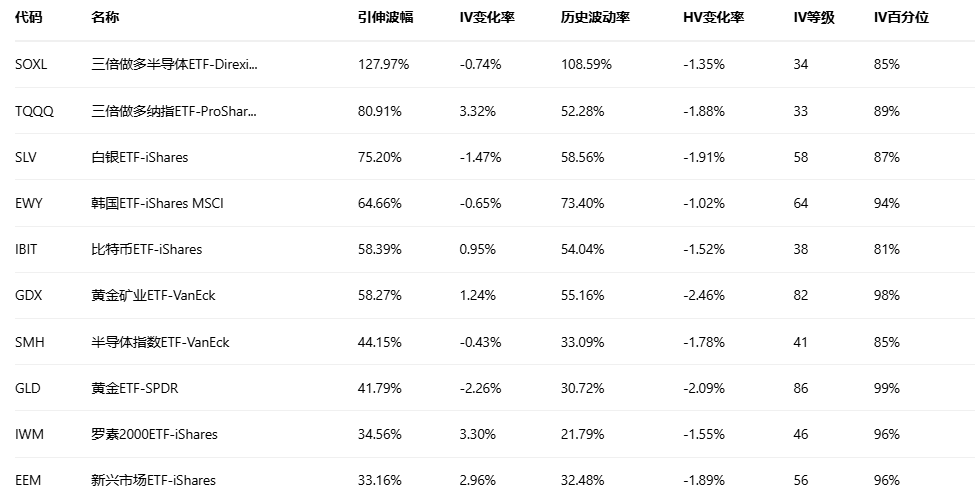The image size is (980, 501).
Task: Click the IV变化率 column header
Action: (x=487, y=18)
